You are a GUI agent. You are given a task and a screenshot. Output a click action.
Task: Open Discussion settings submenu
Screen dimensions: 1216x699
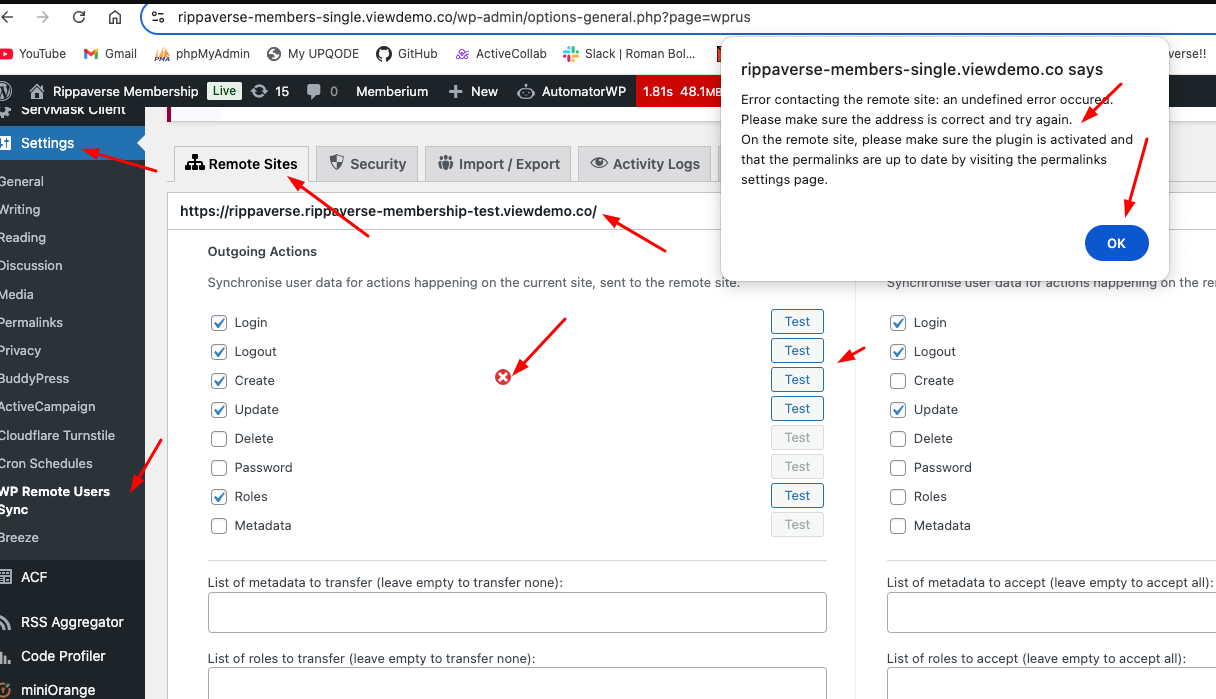point(31,265)
